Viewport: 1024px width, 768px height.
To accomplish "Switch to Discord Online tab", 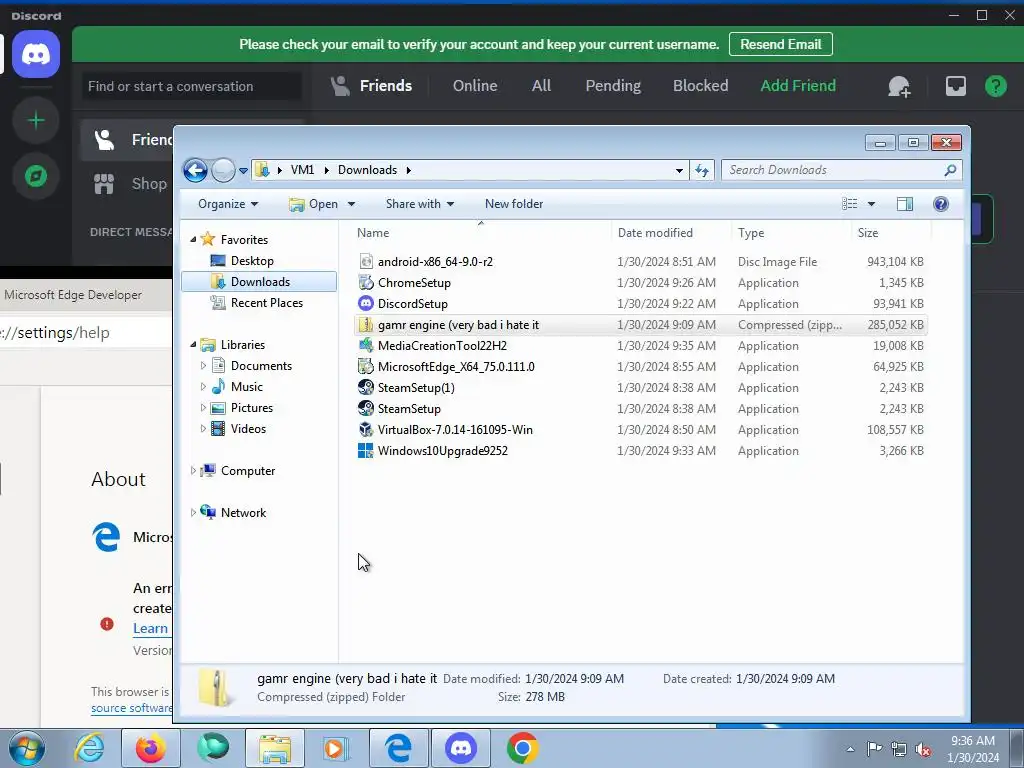I will tap(475, 86).
